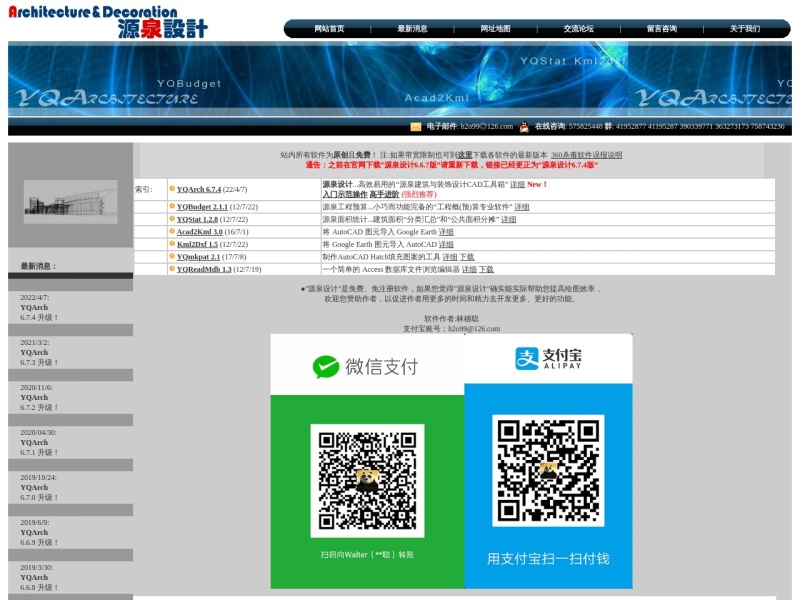
Task: Open the Kml2Dxf 1.5 link
Action: coord(197,244)
